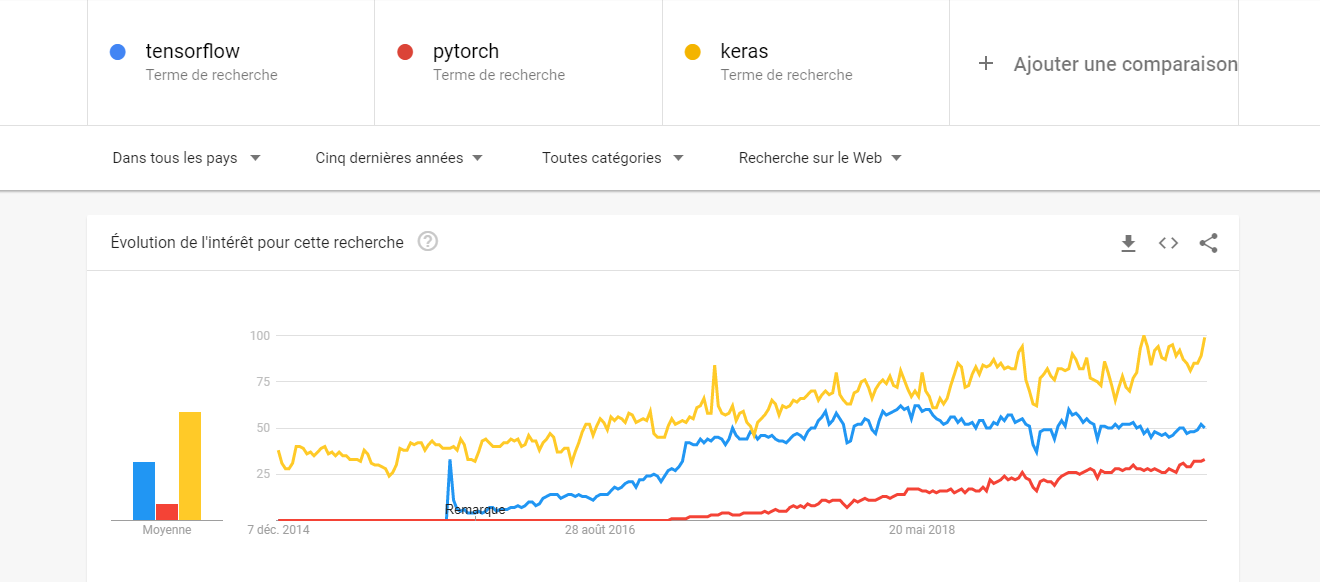1320x582 pixels.
Task: Open the "Toutes catégories" dropdown
Action: pyautogui.click(x=612, y=158)
